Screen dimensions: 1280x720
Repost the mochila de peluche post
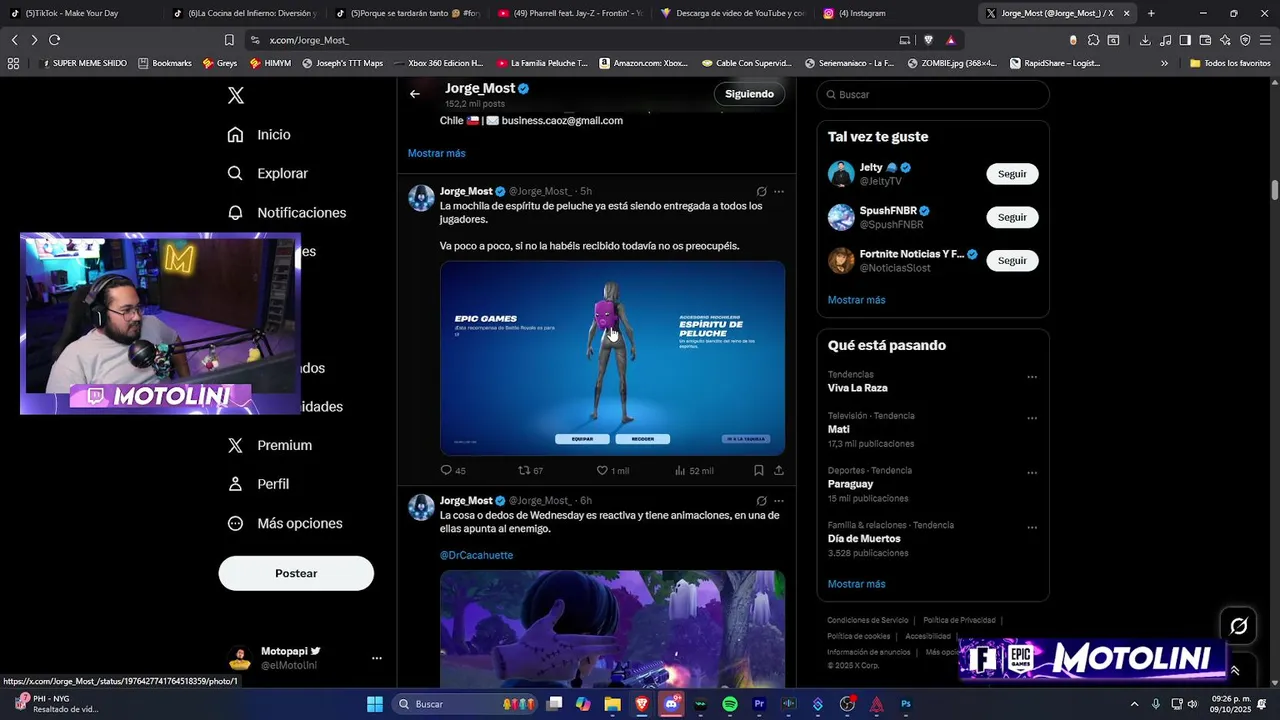[530, 470]
